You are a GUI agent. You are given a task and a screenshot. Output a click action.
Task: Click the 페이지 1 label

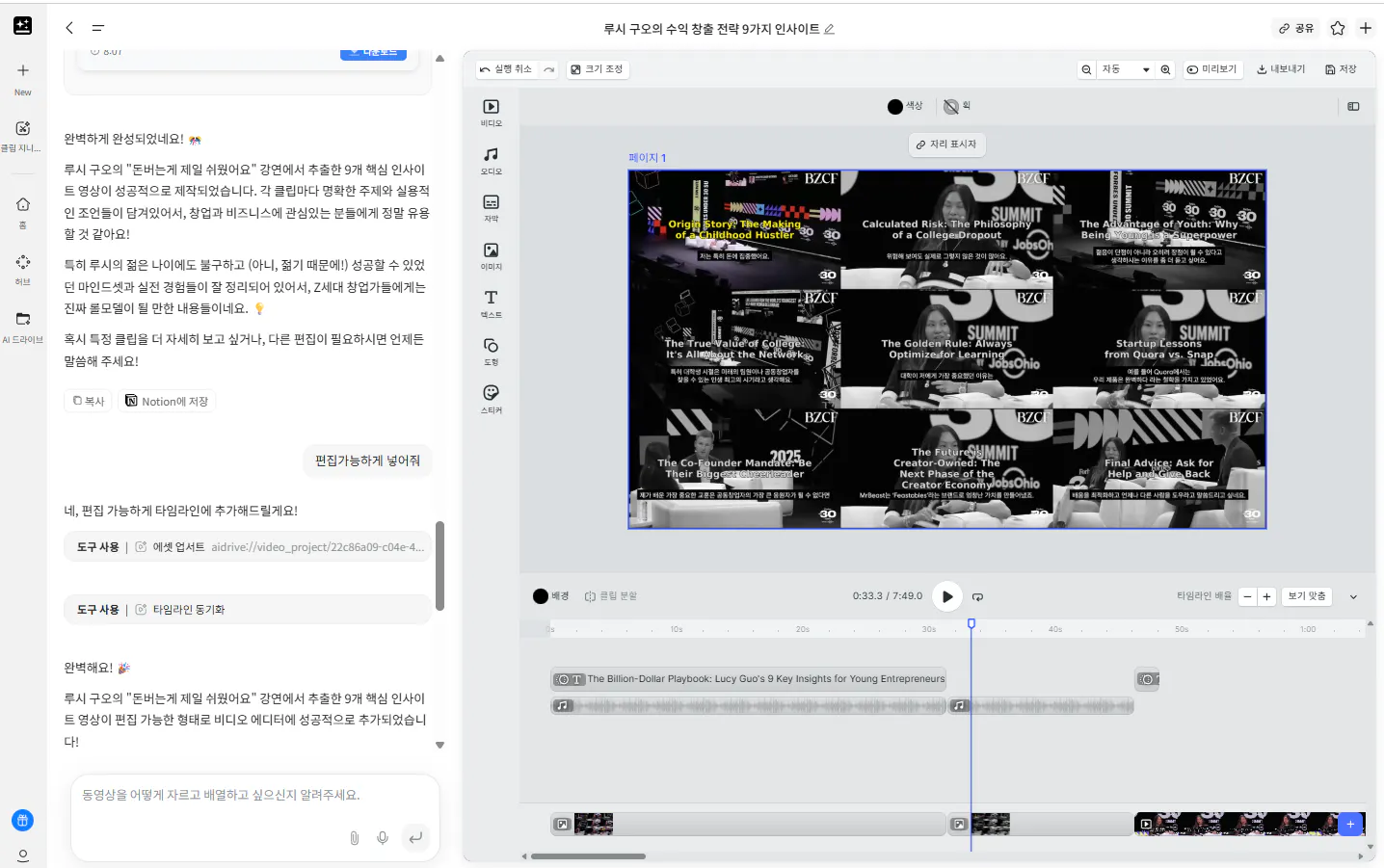pos(647,158)
